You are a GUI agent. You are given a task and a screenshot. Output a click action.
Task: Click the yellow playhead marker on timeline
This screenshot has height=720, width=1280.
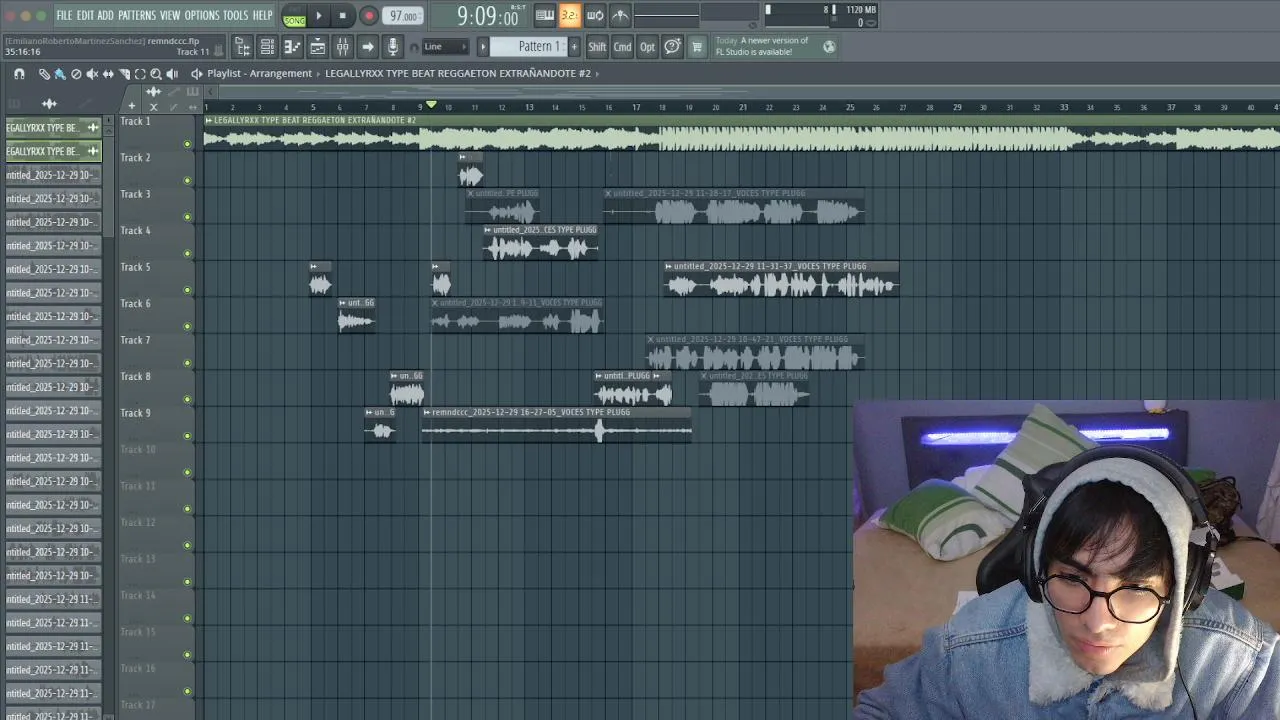click(x=432, y=105)
